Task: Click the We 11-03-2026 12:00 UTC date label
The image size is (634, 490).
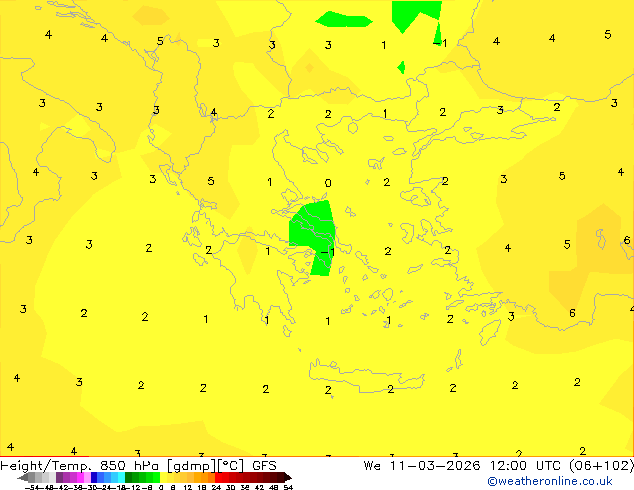Action: coord(462,466)
